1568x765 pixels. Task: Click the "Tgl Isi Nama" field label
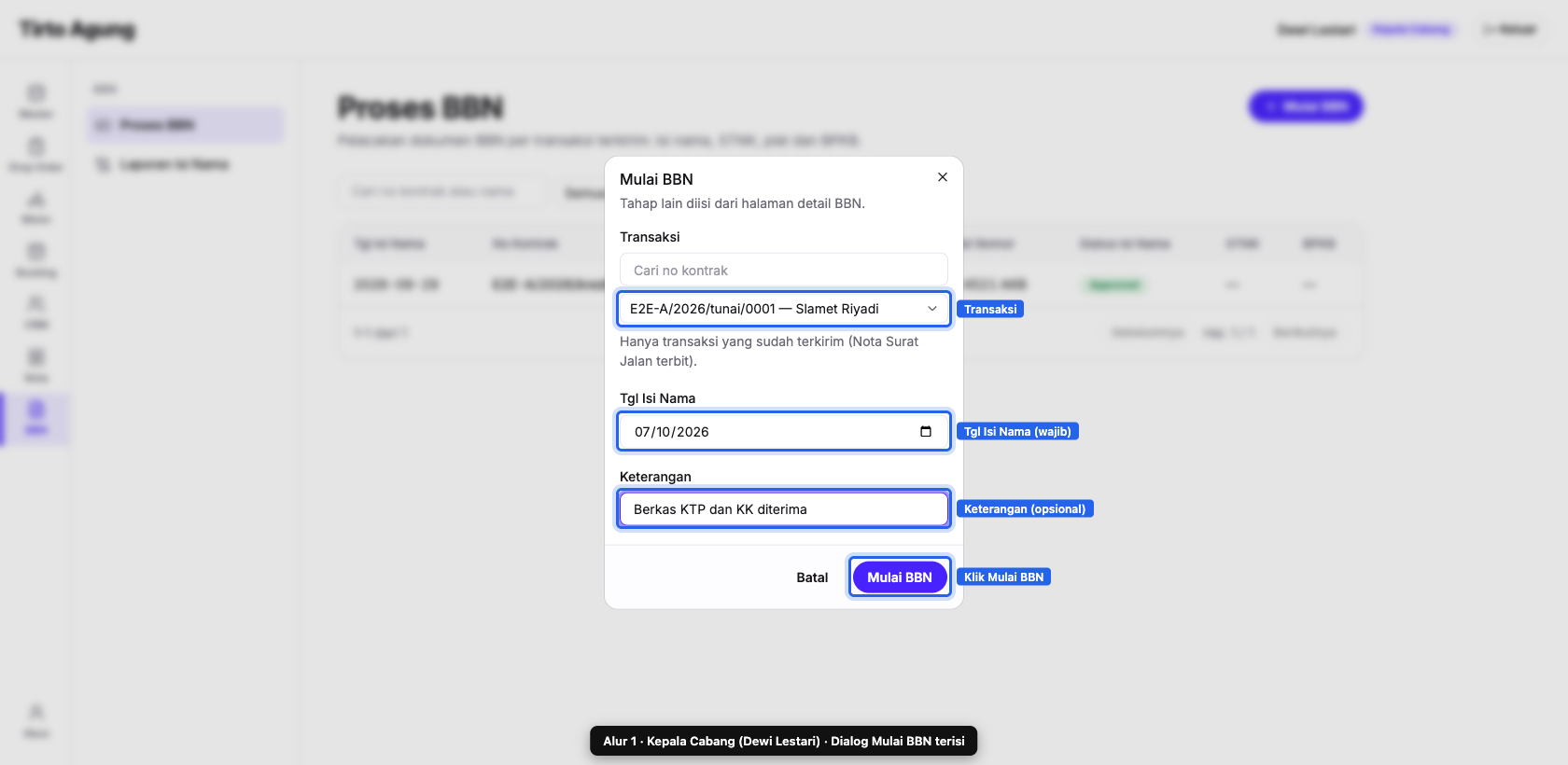click(657, 398)
